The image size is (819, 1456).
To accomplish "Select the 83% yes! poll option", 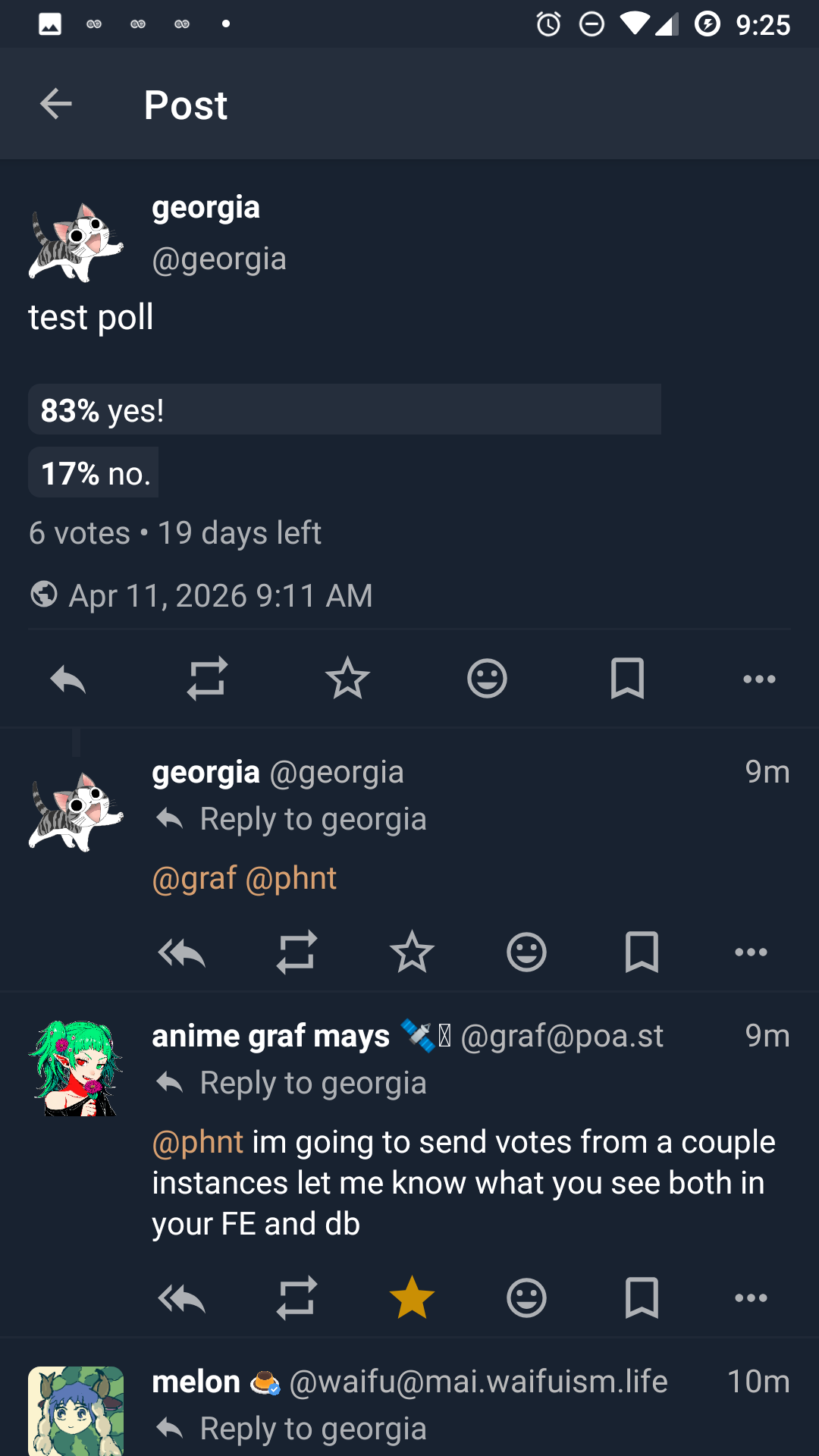I will (x=344, y=409).
